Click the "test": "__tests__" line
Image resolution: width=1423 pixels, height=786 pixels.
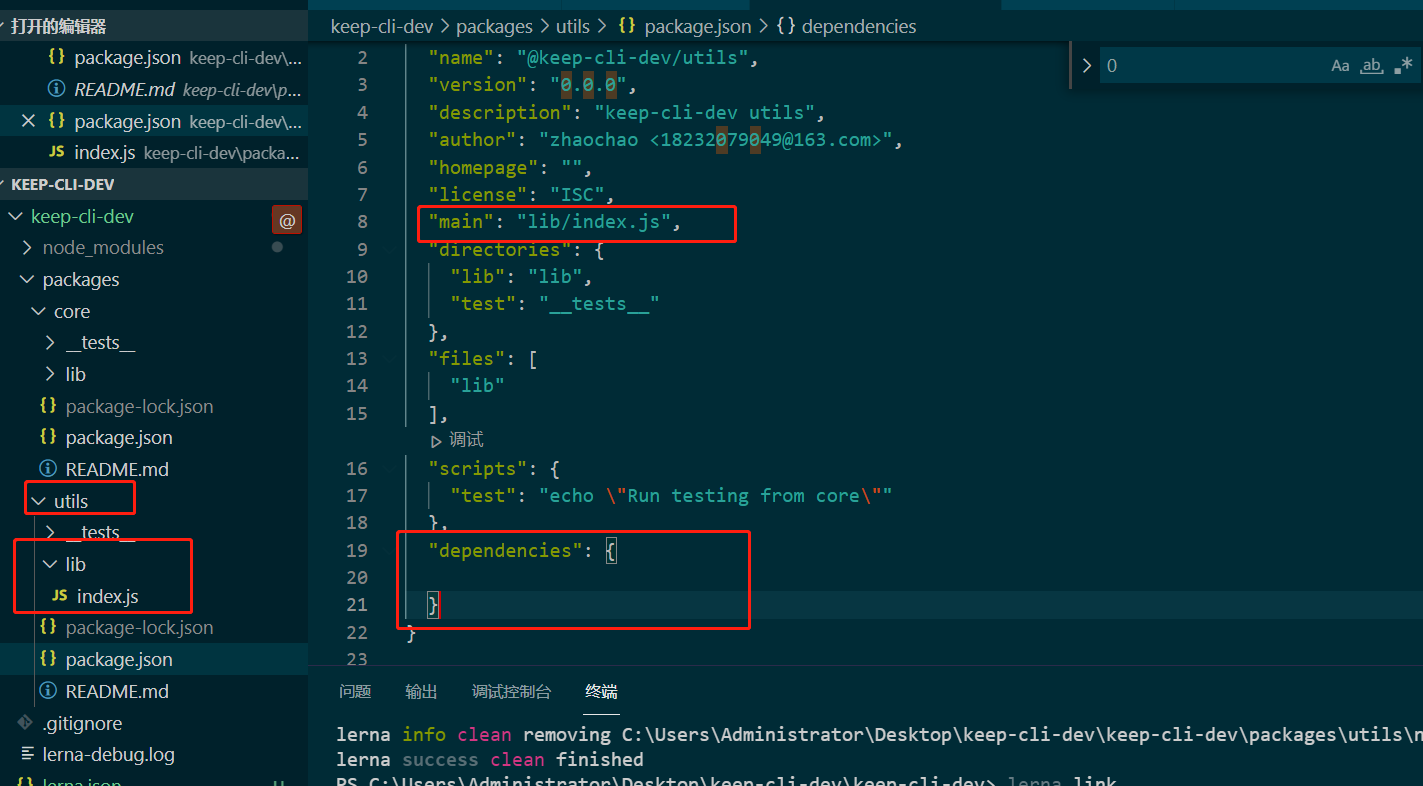click(x=555, y=303)
